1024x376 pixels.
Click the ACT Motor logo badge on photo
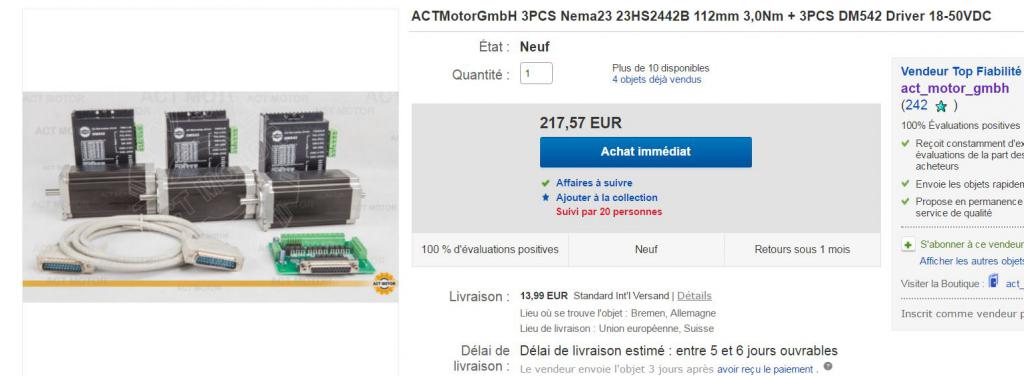[x=384, y=283]
